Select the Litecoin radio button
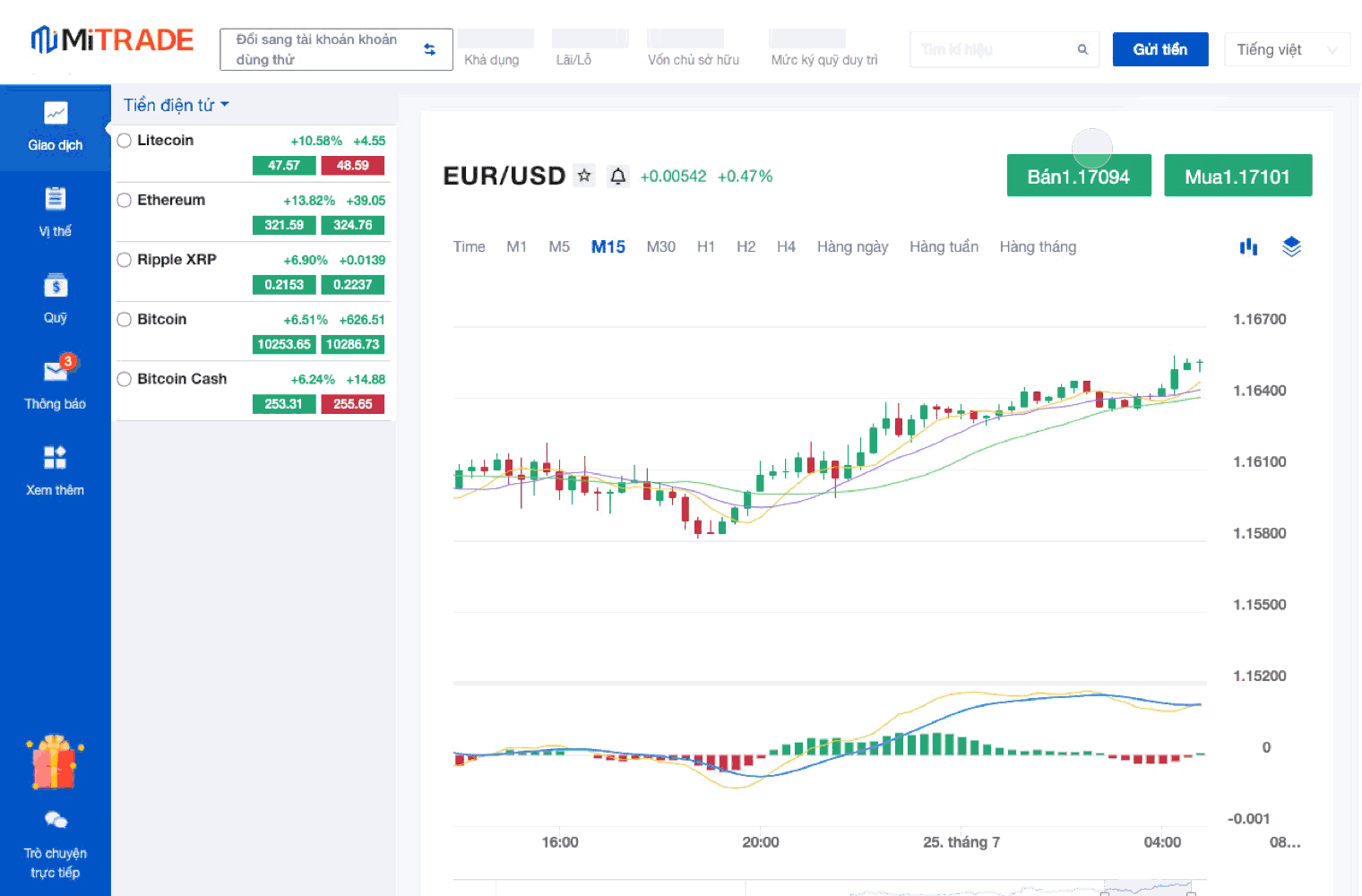 [125, 141]
